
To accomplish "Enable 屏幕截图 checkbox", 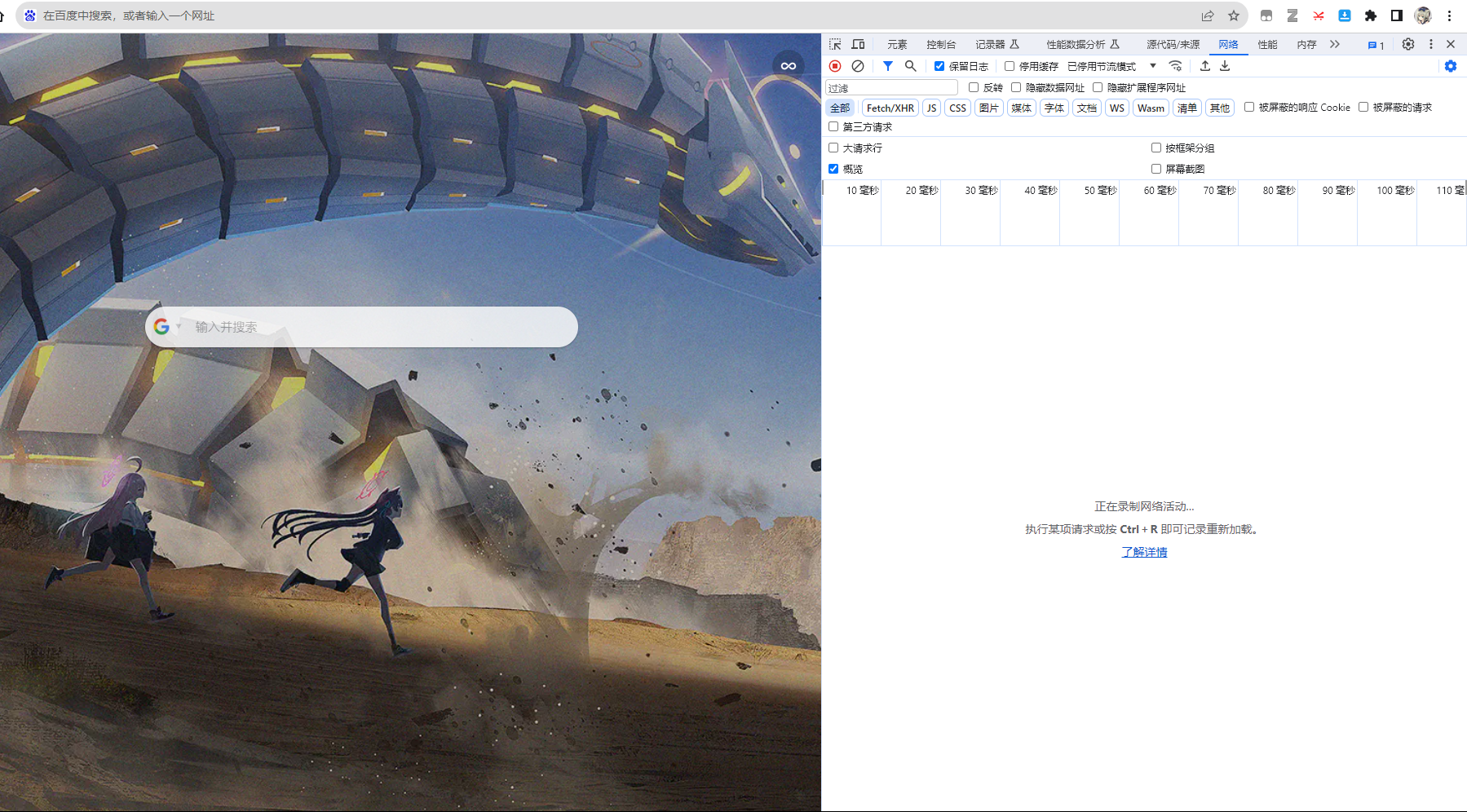I will 1156,169.
